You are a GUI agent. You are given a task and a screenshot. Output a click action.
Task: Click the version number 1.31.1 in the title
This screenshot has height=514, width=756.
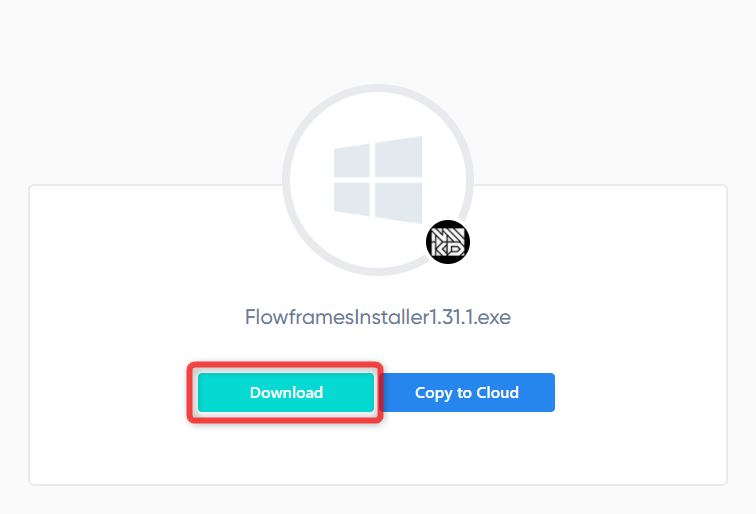click(x=451, y=317)
